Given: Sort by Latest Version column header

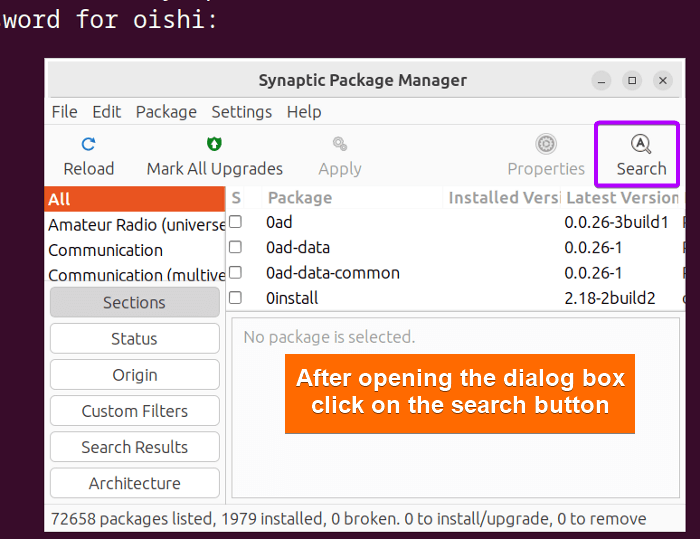Looking at the screenshot, I should 622,198.
